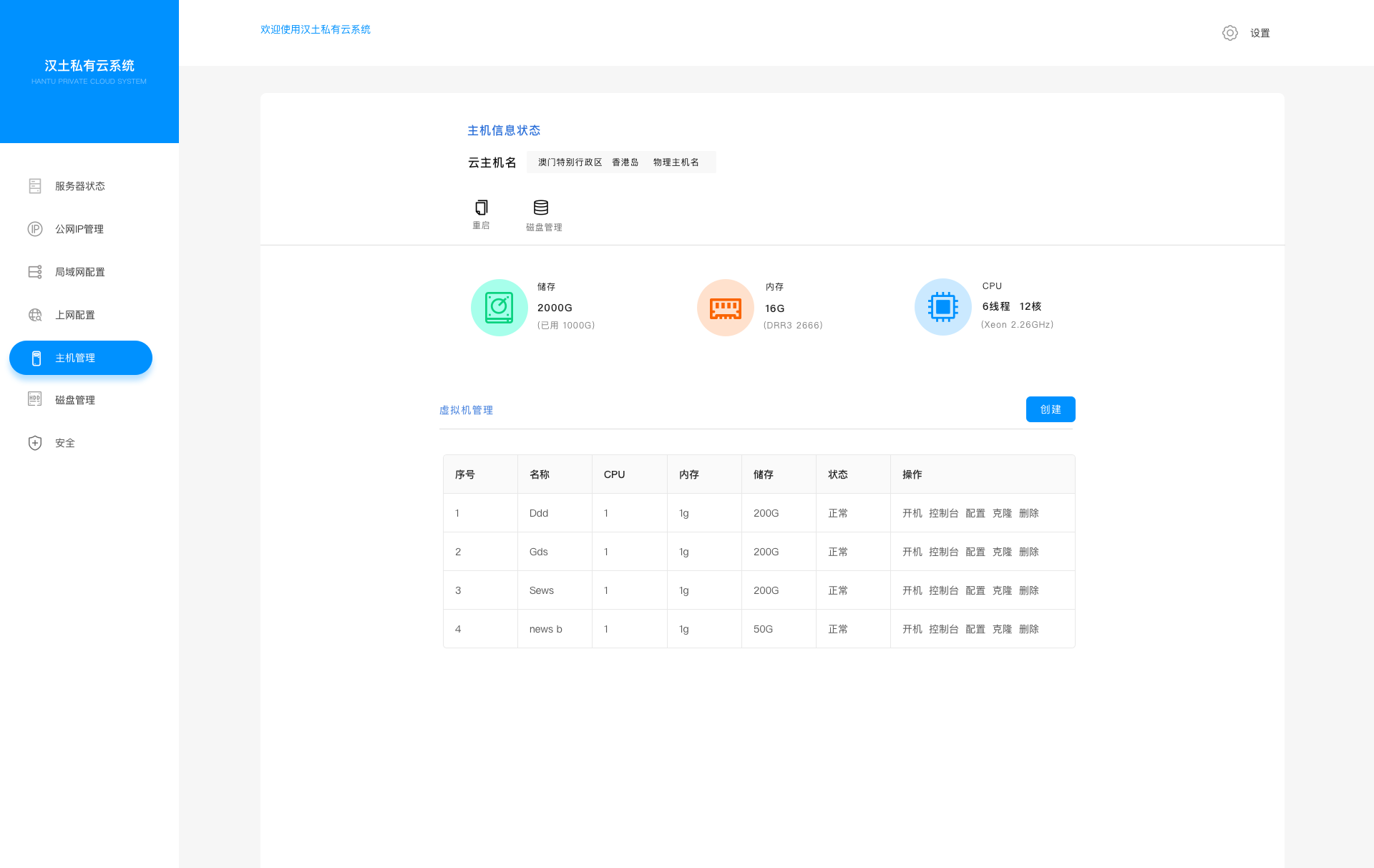Click the blue CPU chip icon

943,307
